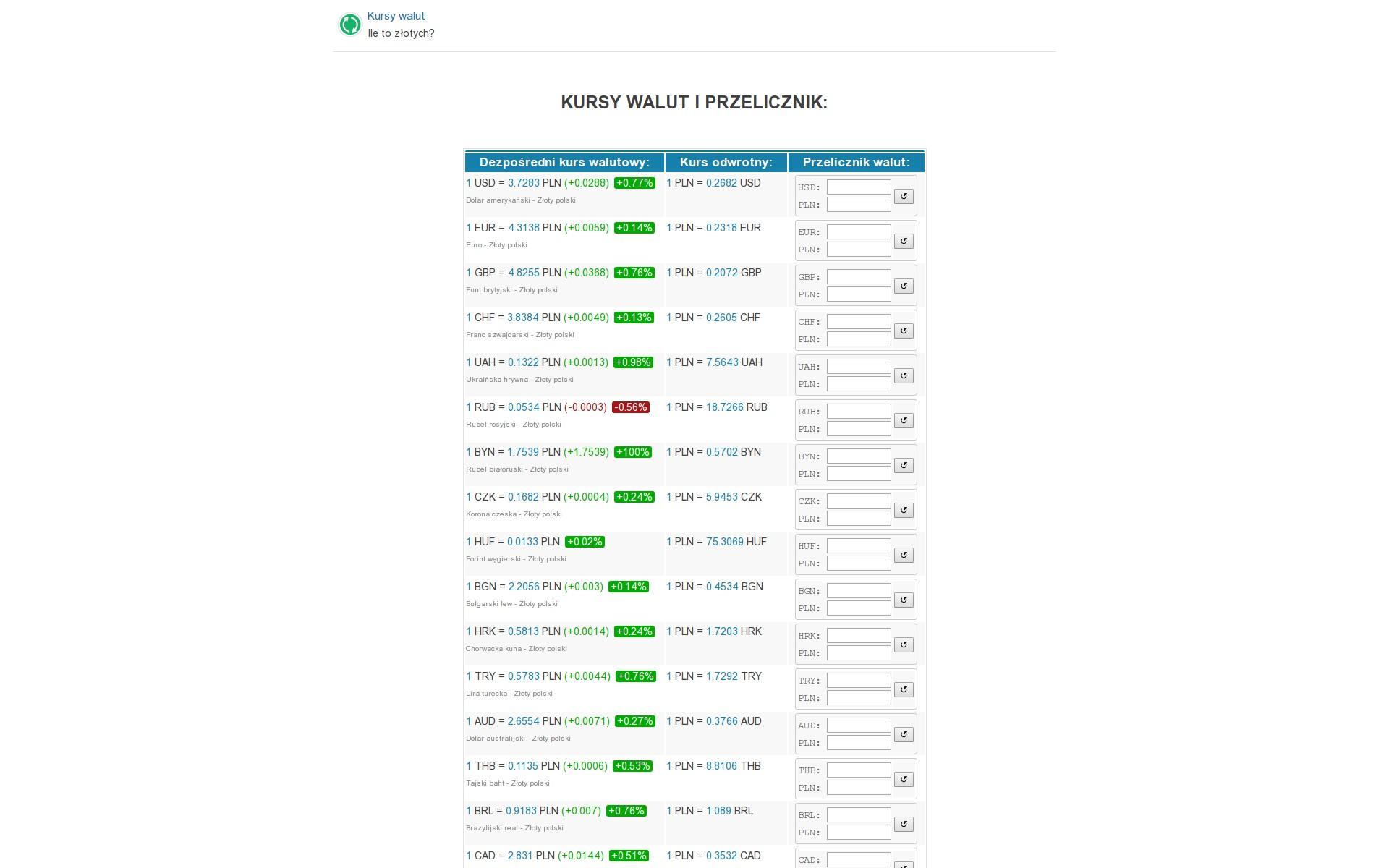Focus the AUD amount input field

point(859,726)
